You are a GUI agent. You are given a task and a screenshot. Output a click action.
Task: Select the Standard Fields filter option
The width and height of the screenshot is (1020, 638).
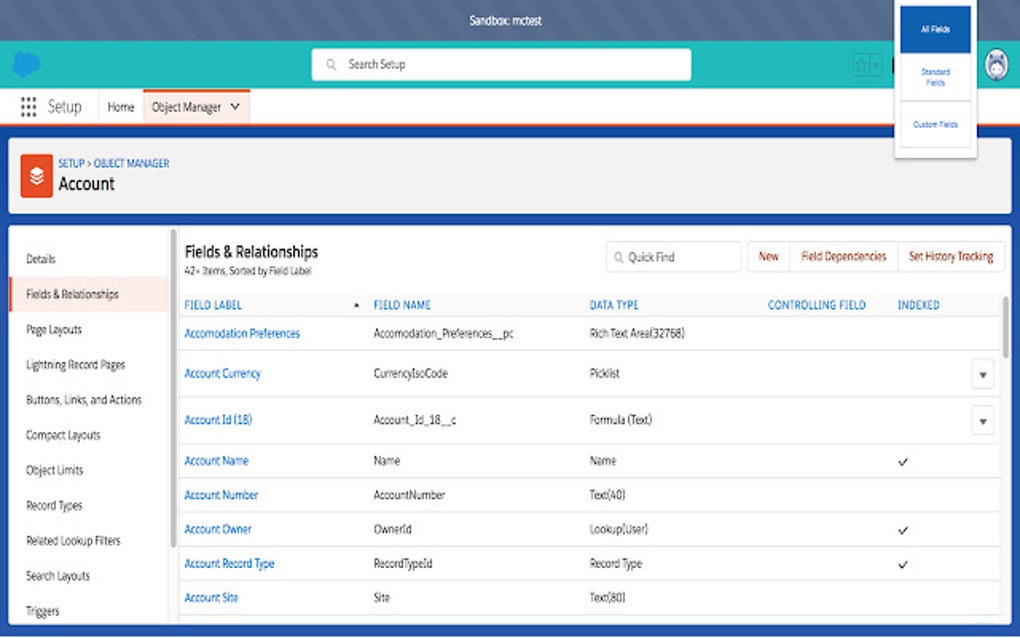935,76
